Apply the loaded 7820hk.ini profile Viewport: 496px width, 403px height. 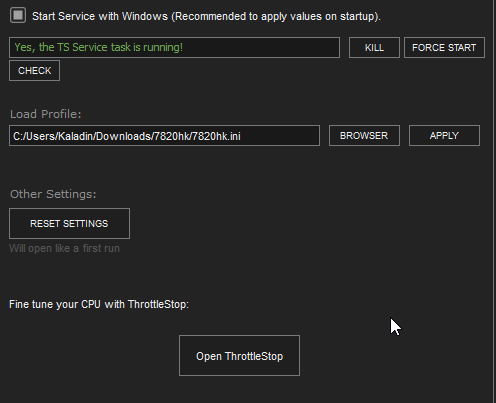point(444,136)
